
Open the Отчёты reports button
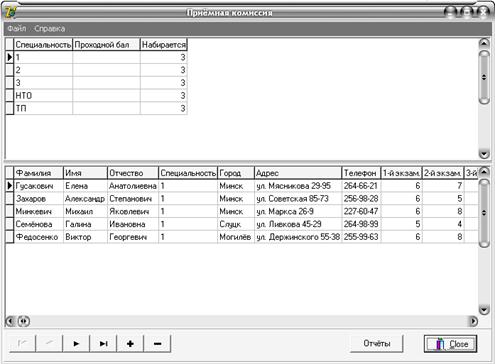click(377, 343)
